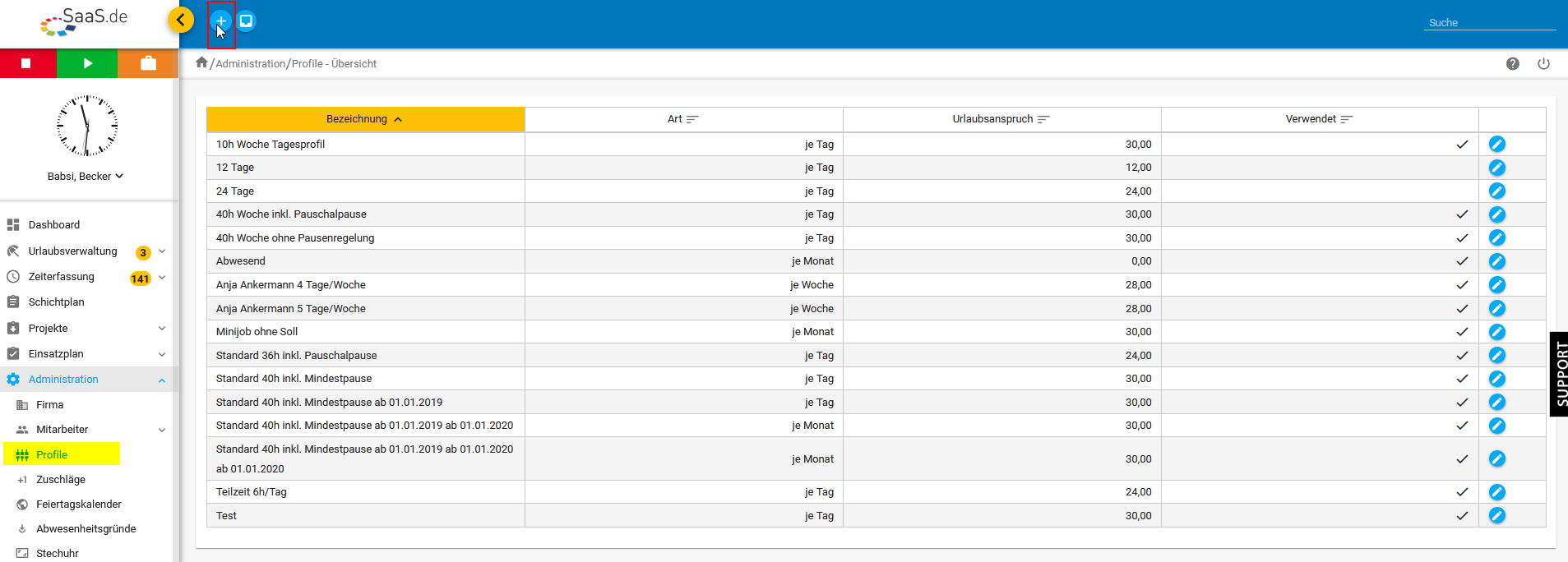Screen dimensions: 1568x562
Task: Open Dashboard in the sidebar
Action: pos(53,224)
